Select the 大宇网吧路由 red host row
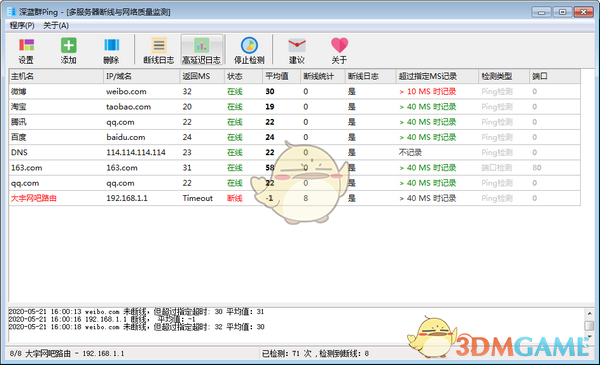 coord(294,198)
